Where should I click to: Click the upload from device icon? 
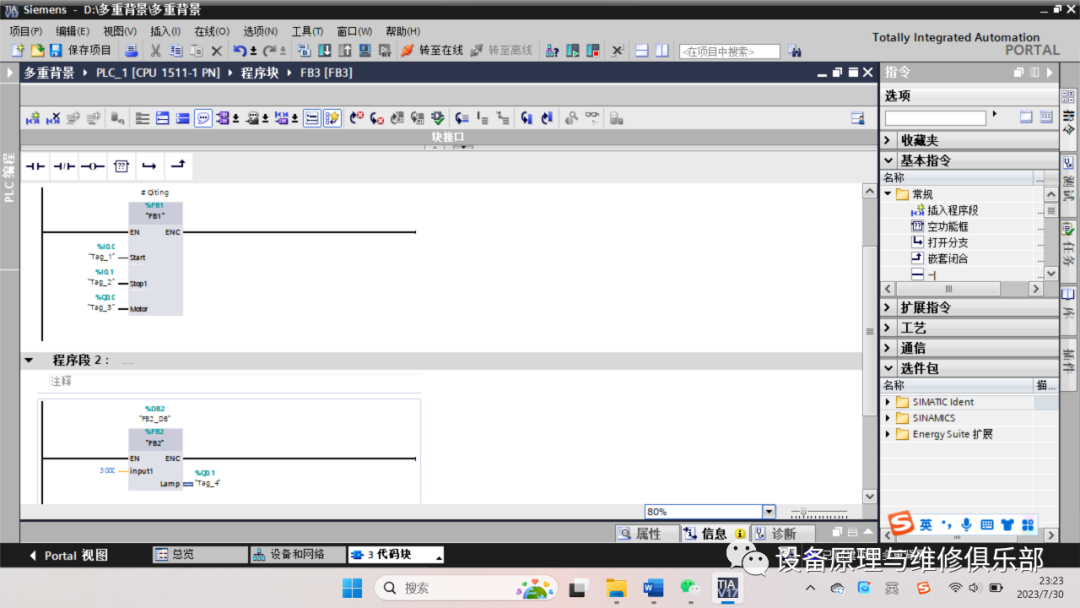[345, 50]
